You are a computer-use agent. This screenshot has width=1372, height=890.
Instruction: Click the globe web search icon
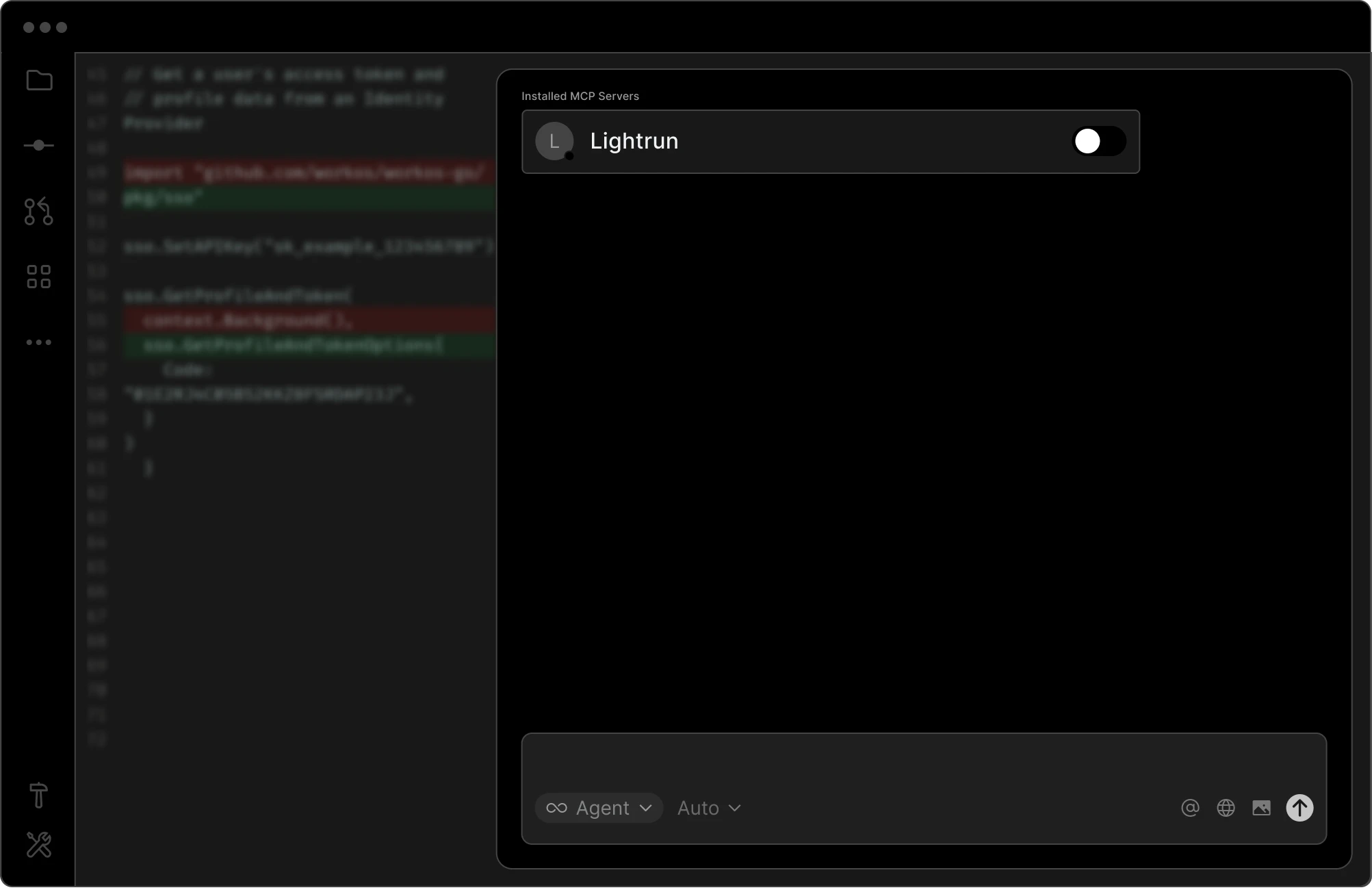[1226, 808]
